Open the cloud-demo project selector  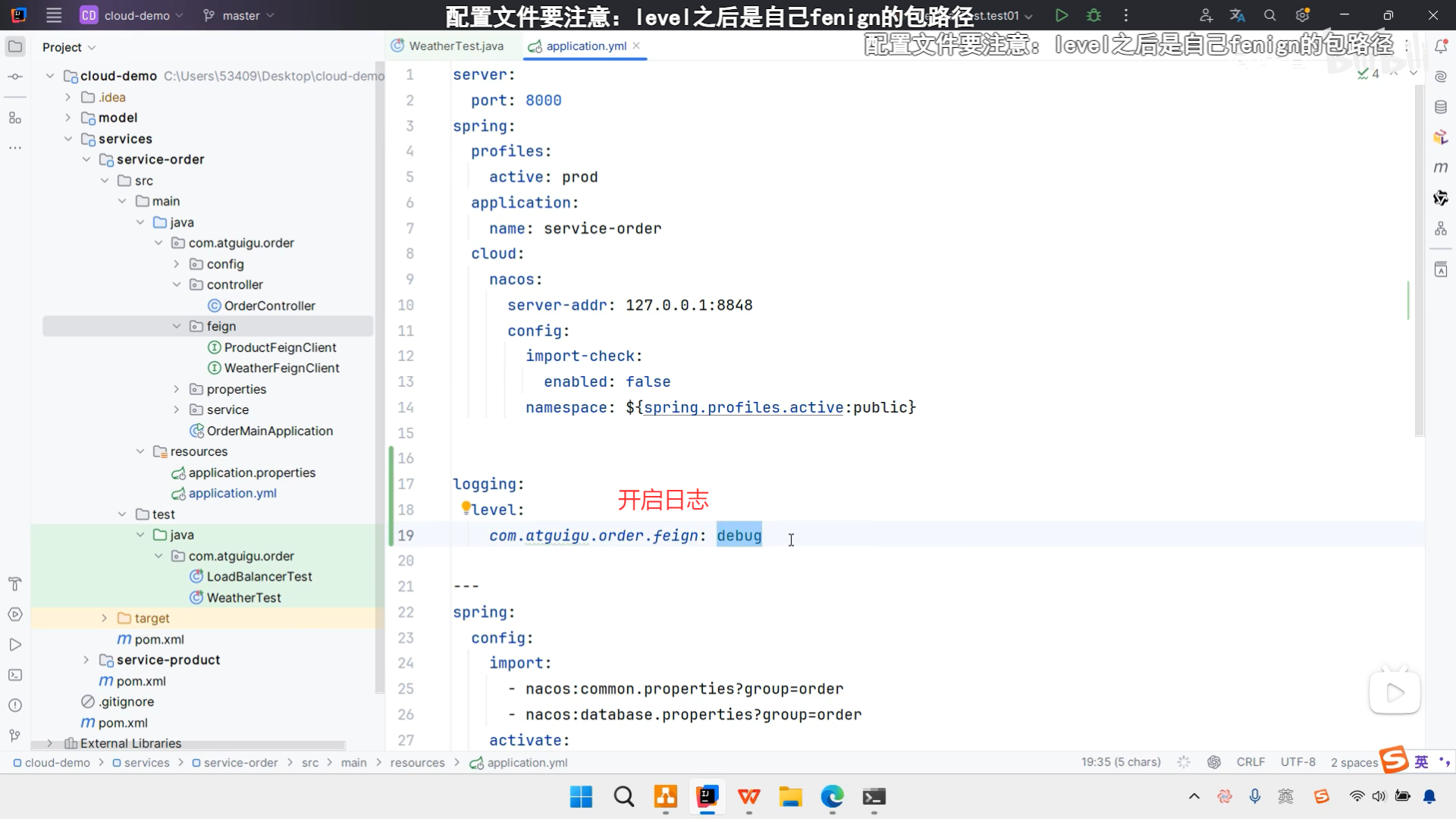pos(130,15)
